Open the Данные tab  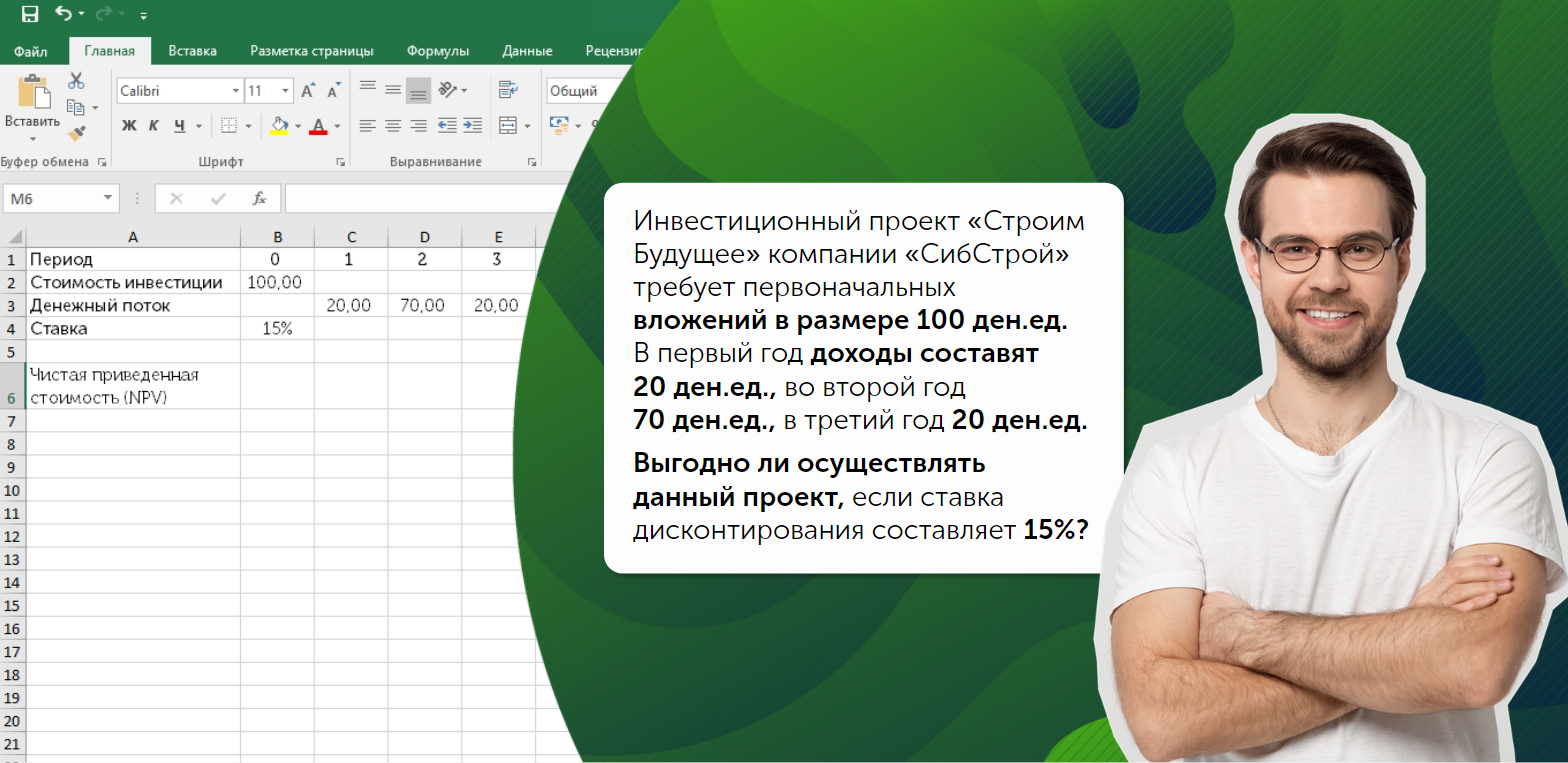(527, 51)
